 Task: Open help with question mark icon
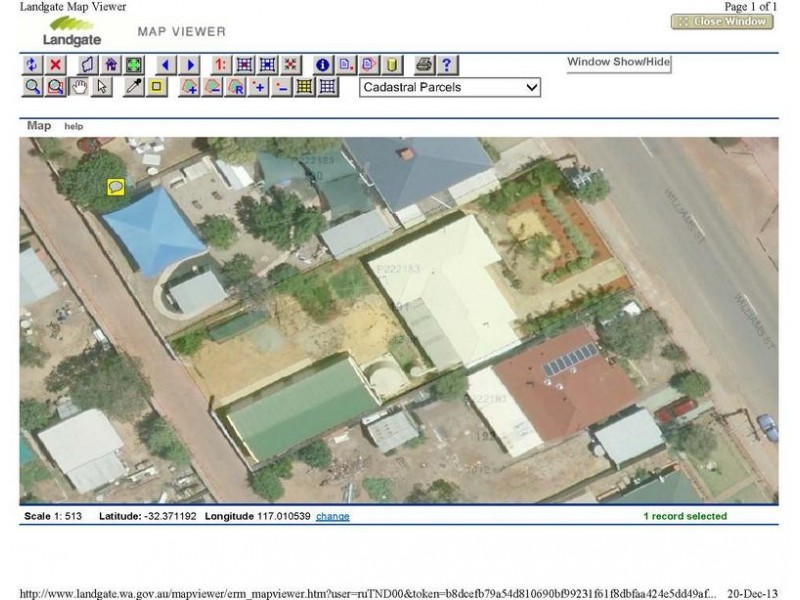tap(446, 65)
